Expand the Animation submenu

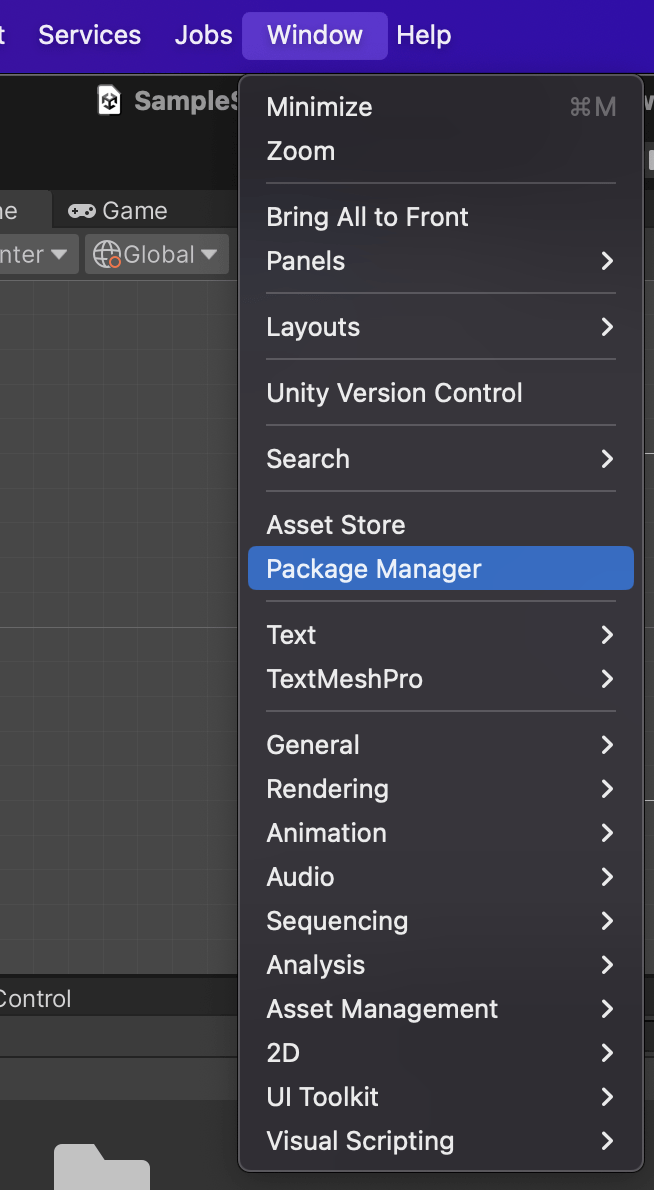point(441,833)
